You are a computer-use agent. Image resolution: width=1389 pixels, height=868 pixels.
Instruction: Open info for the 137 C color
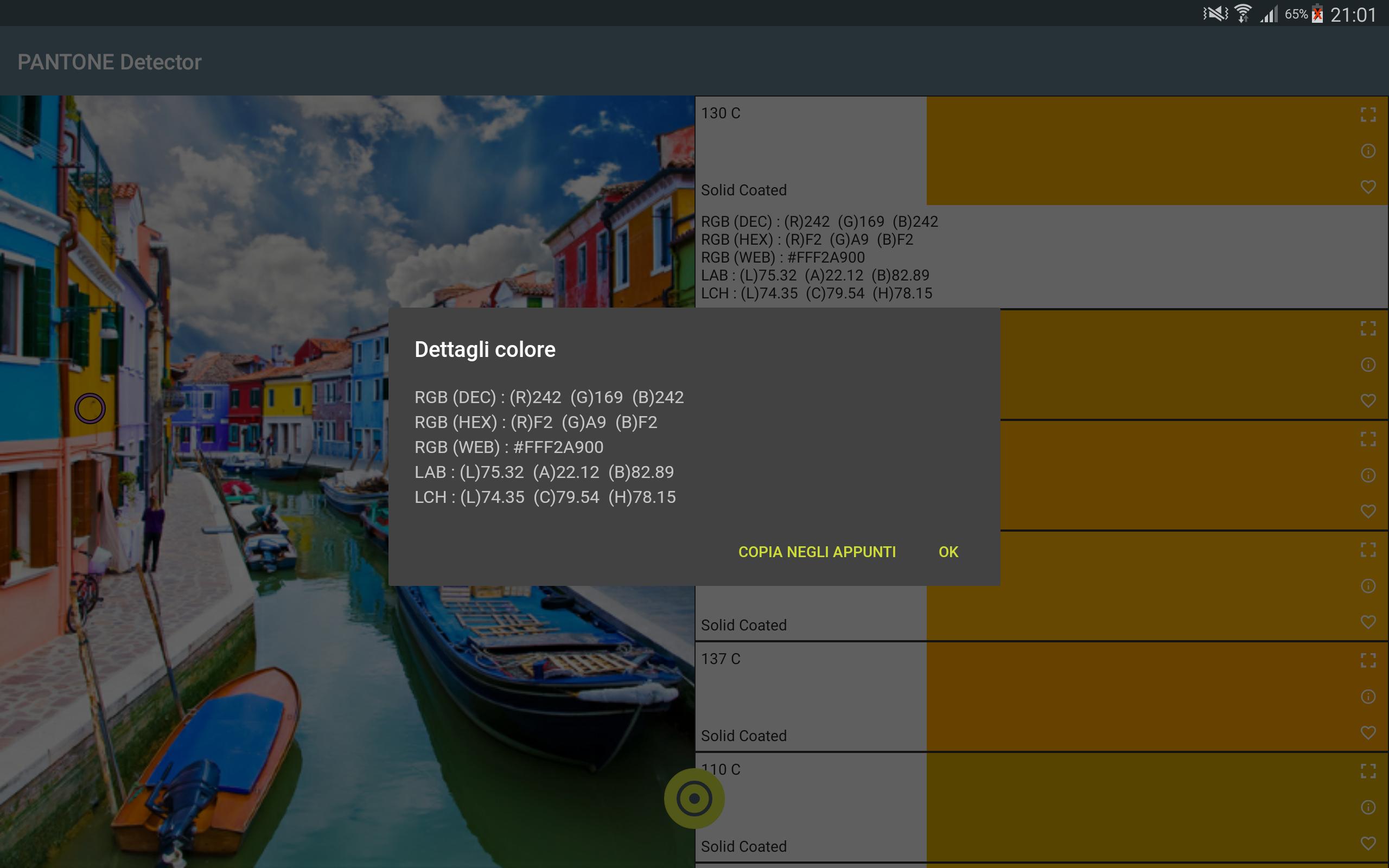1368,697
